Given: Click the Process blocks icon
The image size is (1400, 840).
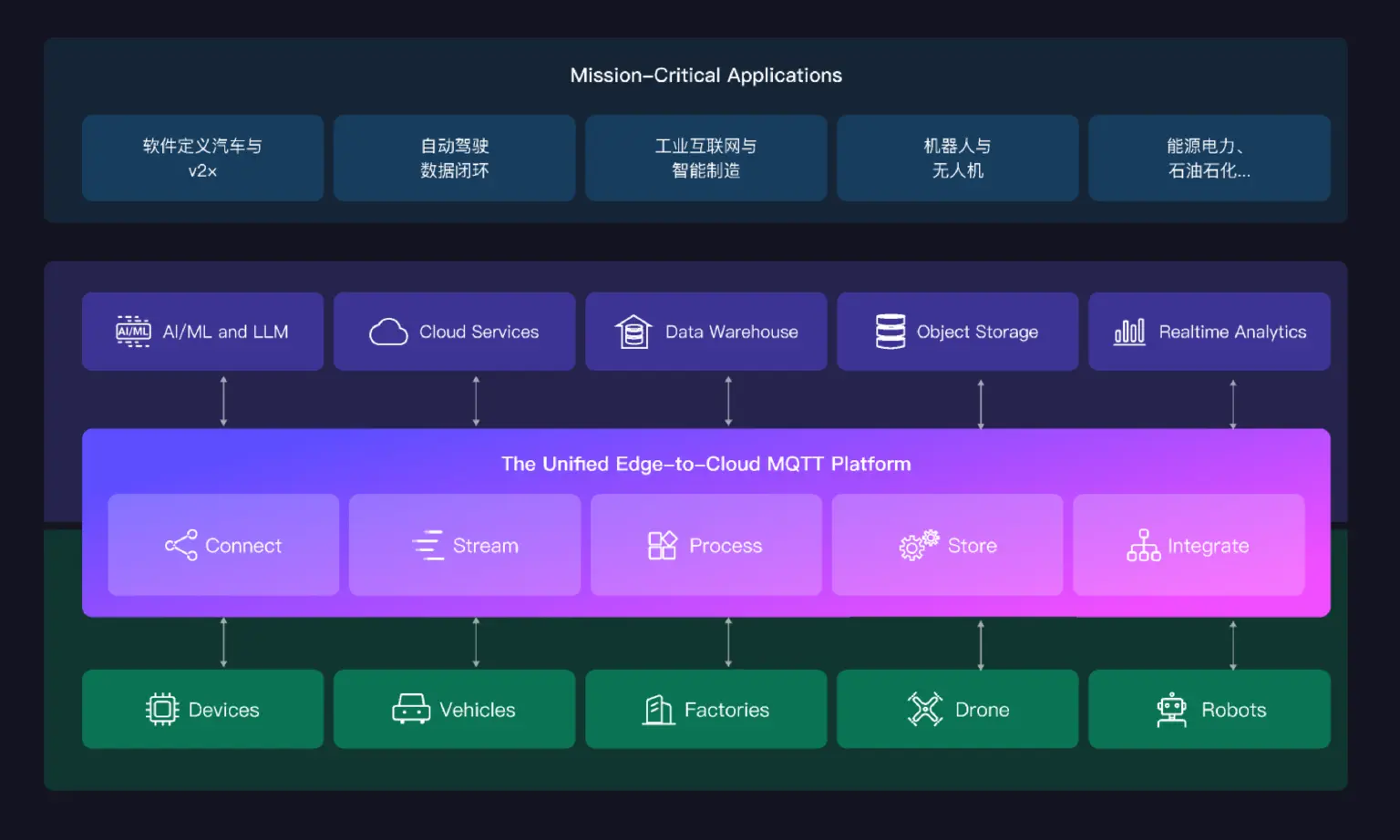Looking at the screenshot, I should click(x=662, y=545).
